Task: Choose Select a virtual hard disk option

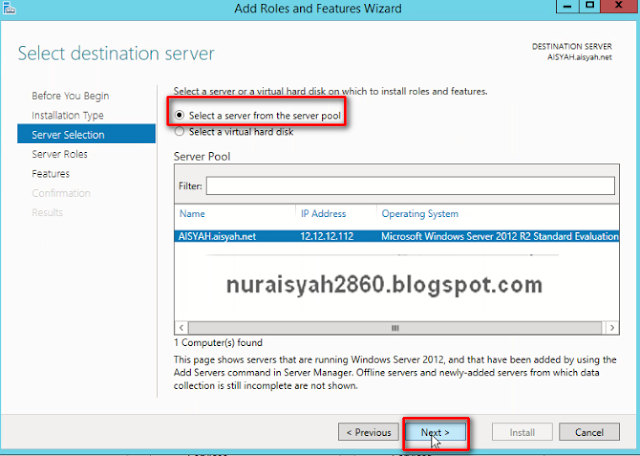Action: point(234,132)
